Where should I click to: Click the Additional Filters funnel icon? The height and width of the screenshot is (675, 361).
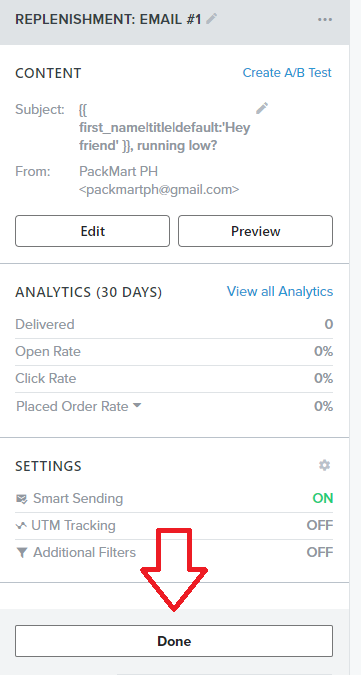pyautogui.click(x=22, y=553)
